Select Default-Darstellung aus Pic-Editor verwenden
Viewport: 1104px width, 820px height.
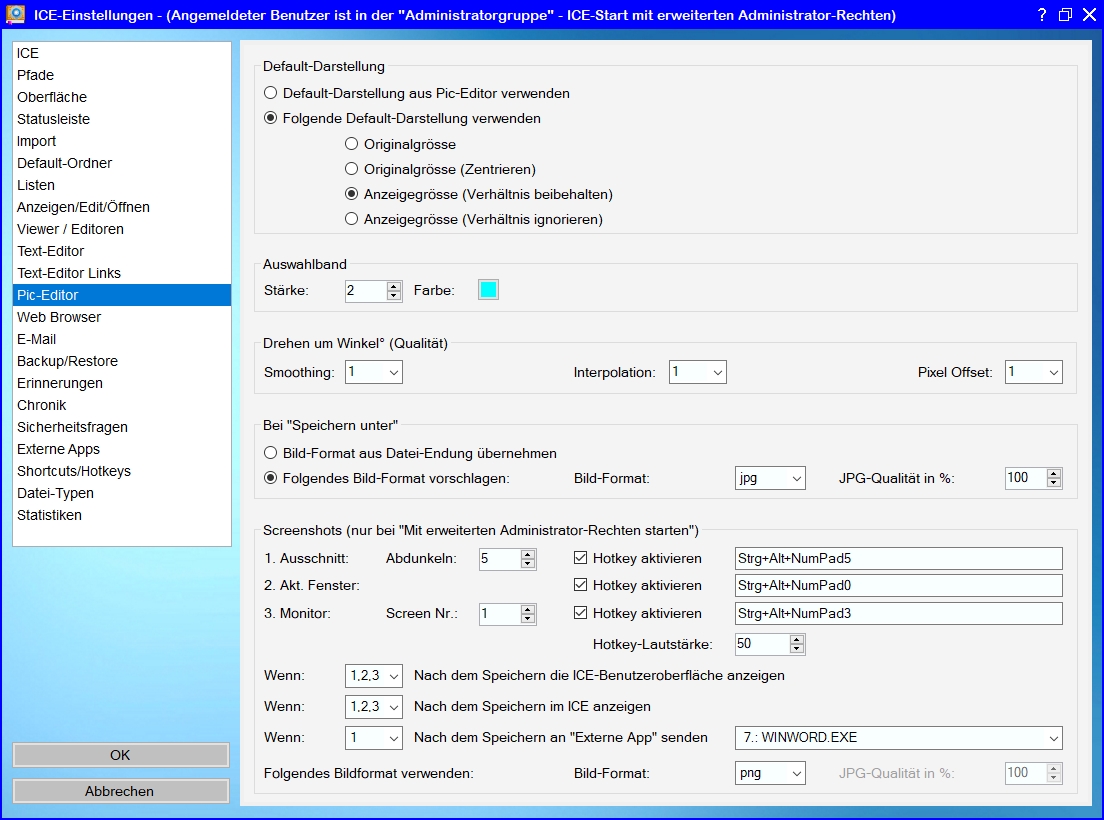coord(416,93)
